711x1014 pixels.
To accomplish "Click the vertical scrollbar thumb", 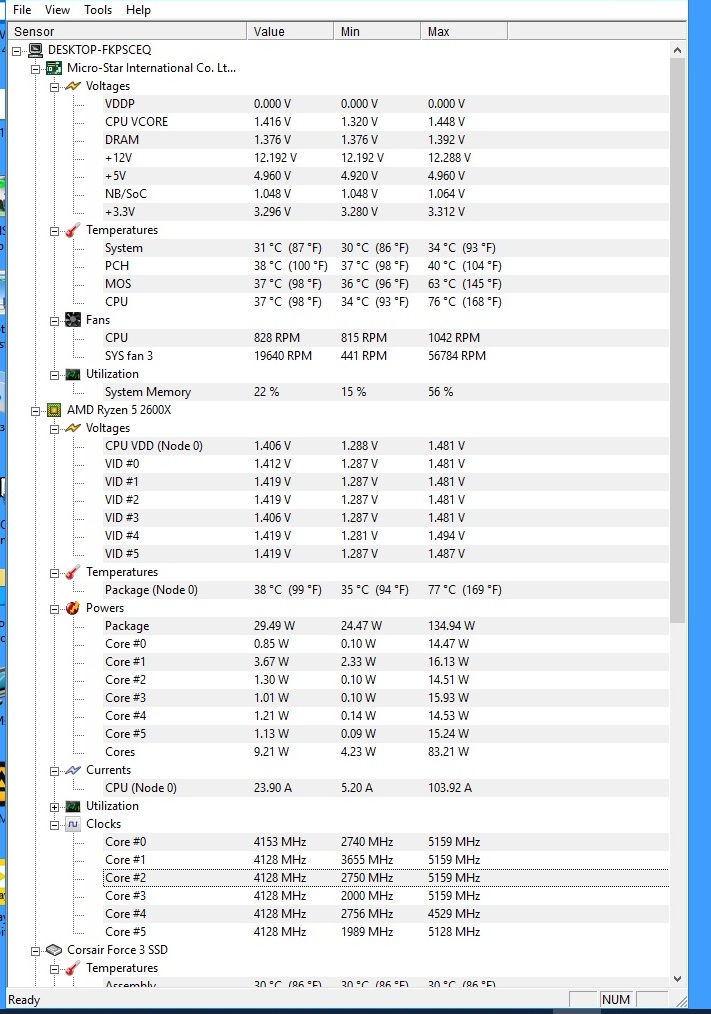I will [x=677, y=341].
